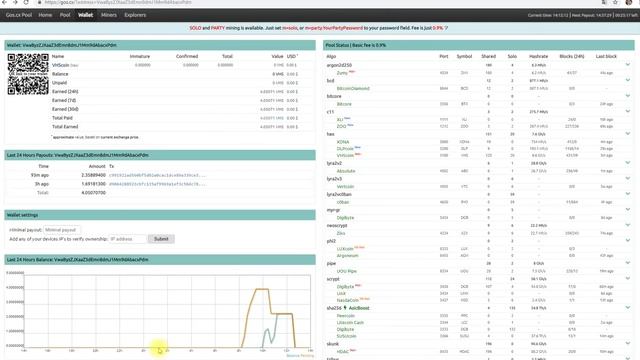Screen dimensions: 640x360
Task: Focus the IP address input field
Action: point(127,239)
